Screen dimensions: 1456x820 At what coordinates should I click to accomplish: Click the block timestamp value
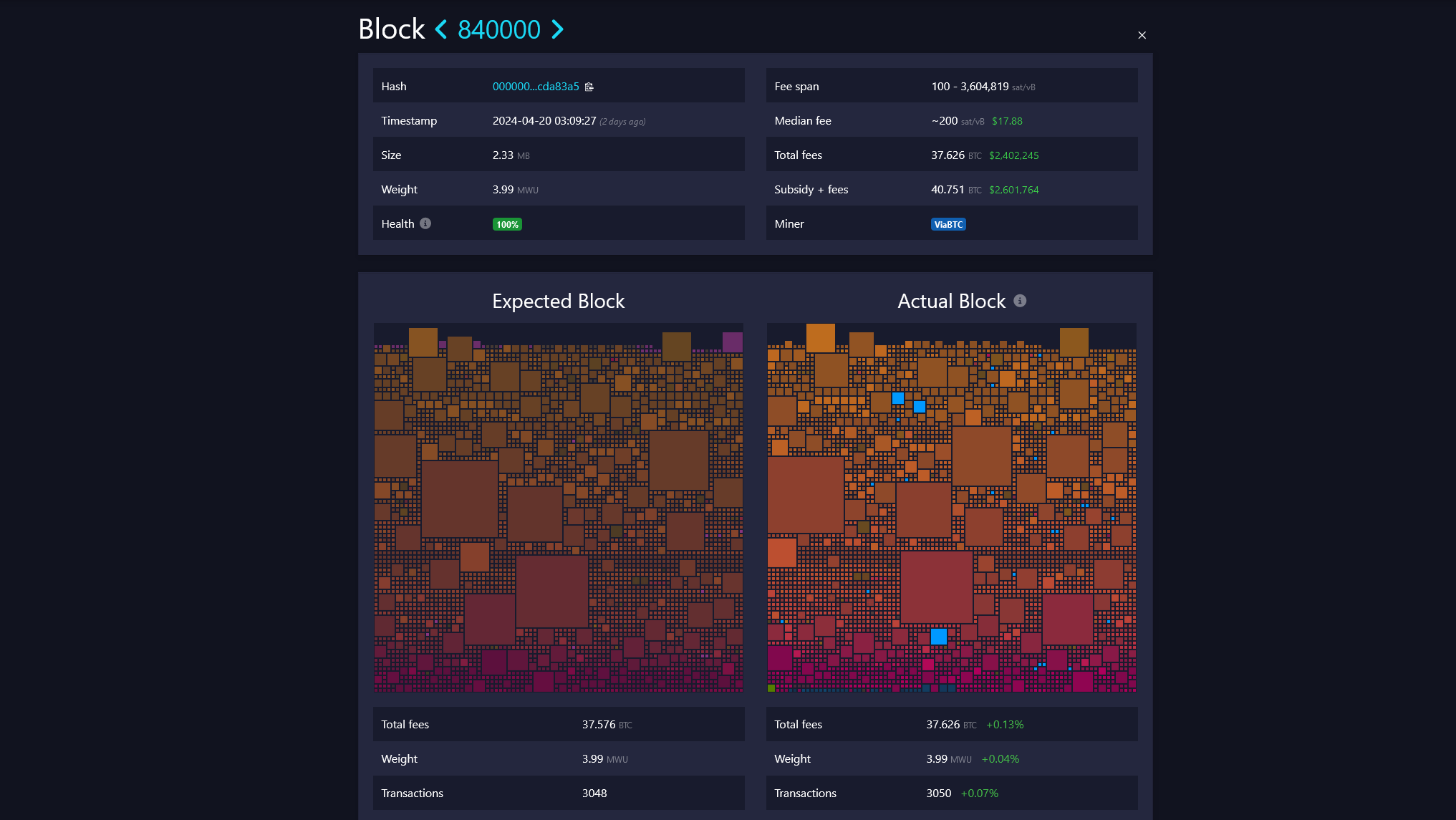click(544, 121)
